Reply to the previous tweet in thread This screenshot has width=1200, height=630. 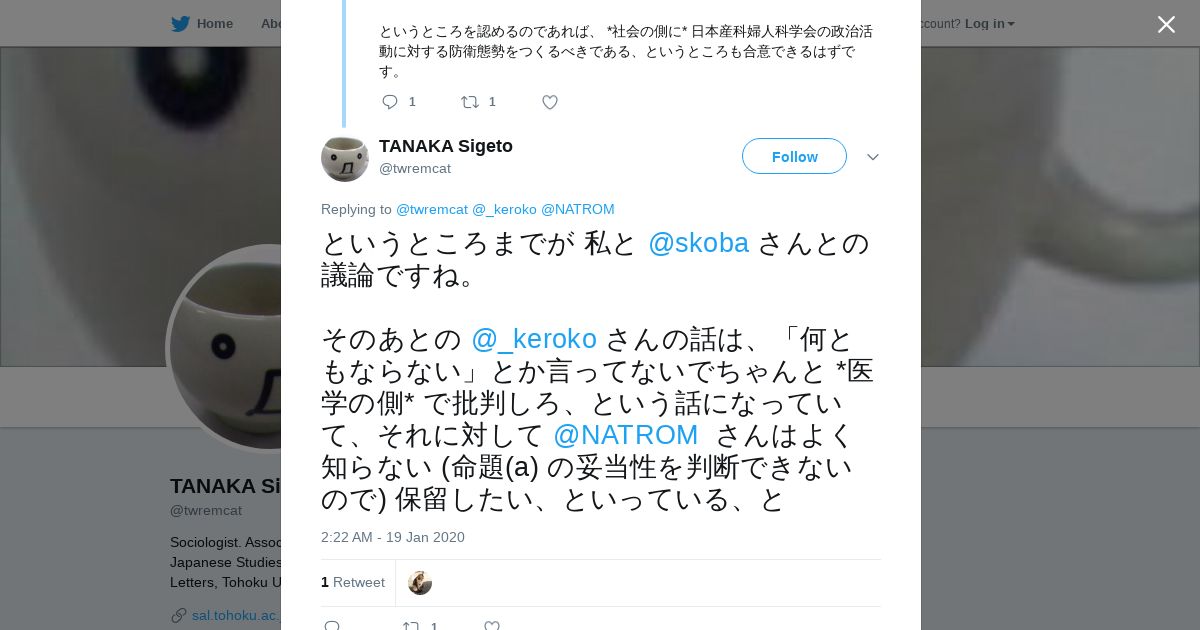tap(390, 102)
